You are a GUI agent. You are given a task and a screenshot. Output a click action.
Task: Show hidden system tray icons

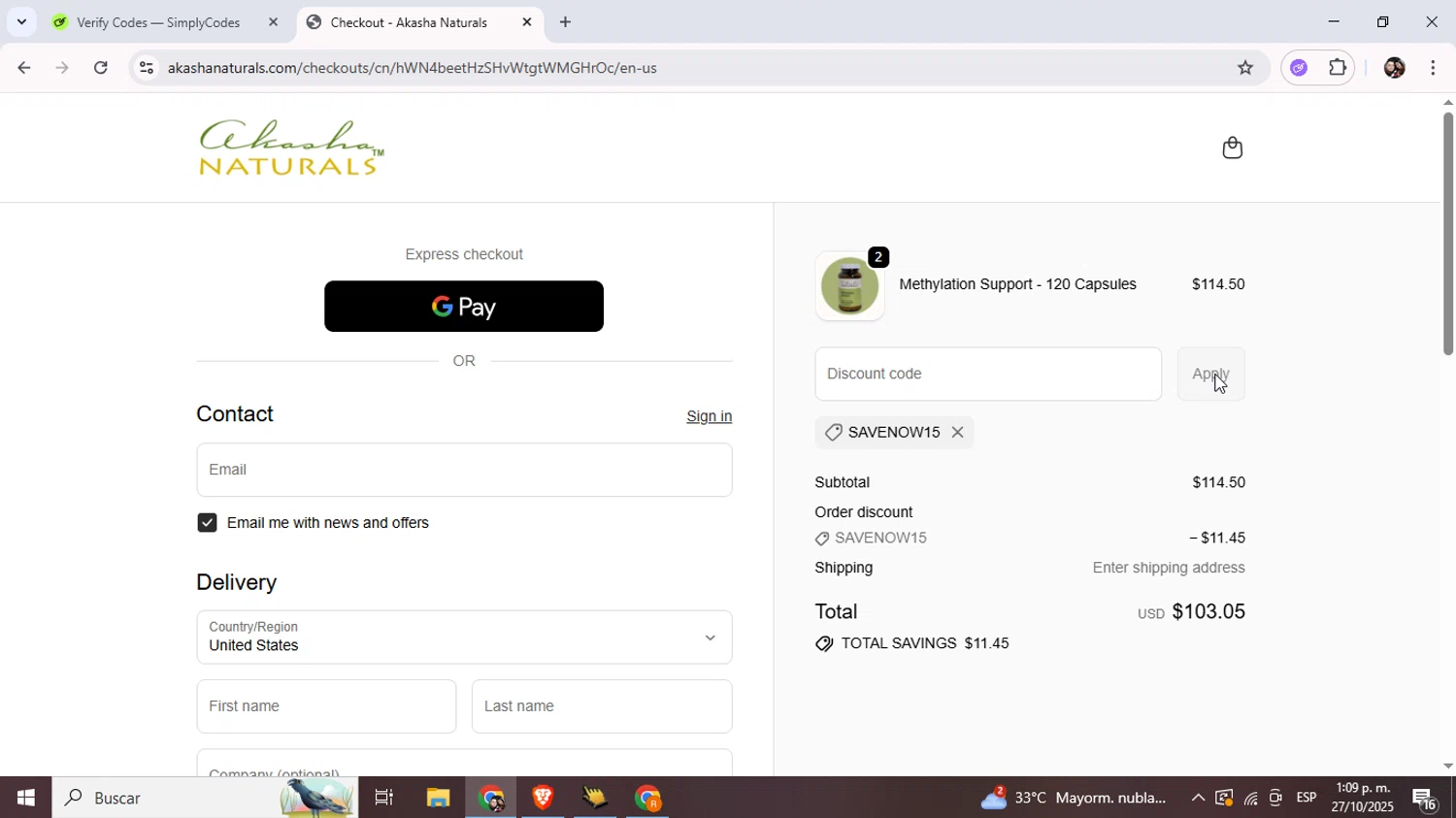tap(1198, 798)
